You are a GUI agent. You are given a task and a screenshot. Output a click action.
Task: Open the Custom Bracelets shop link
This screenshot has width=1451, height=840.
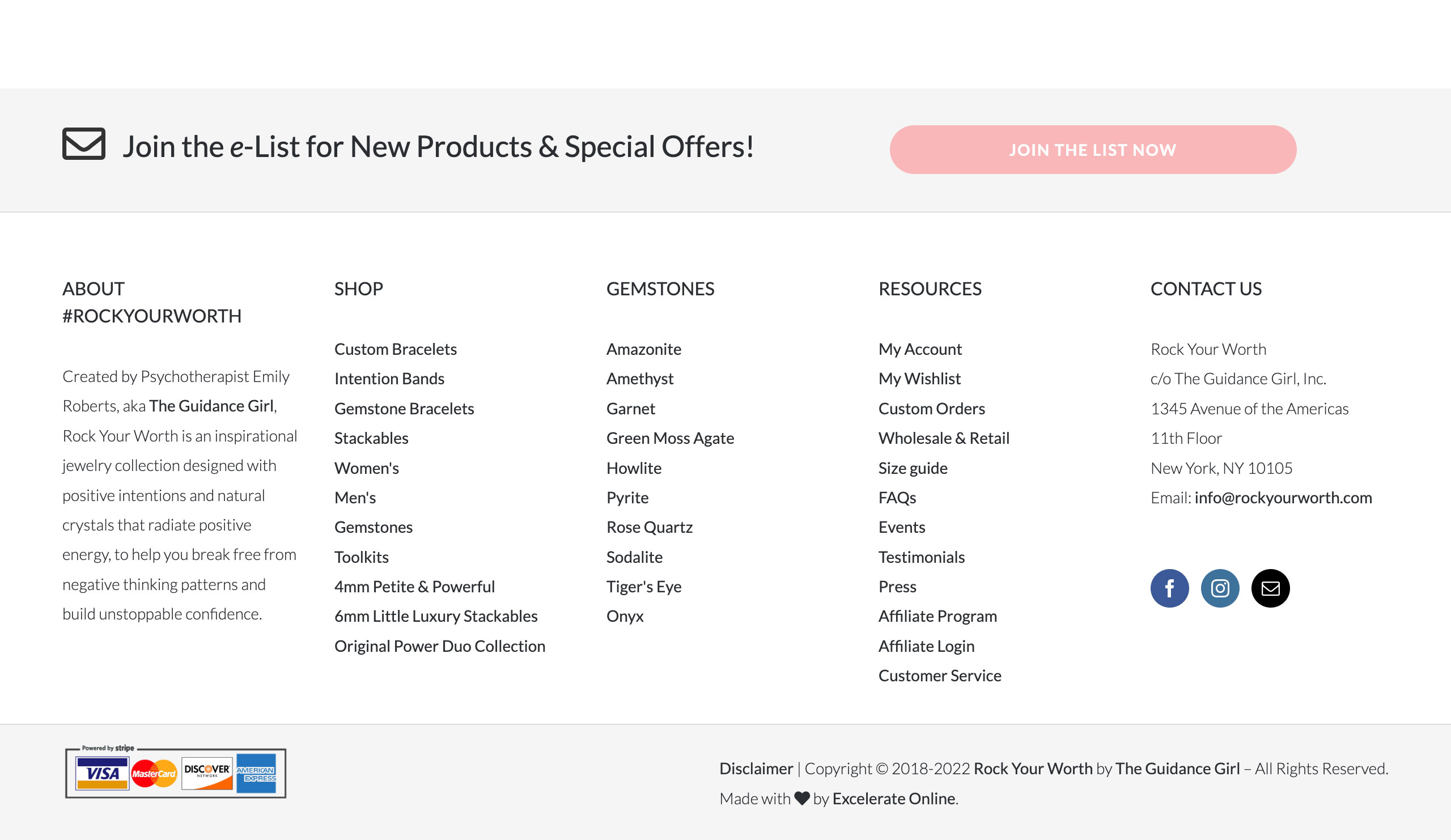(396, 349)
